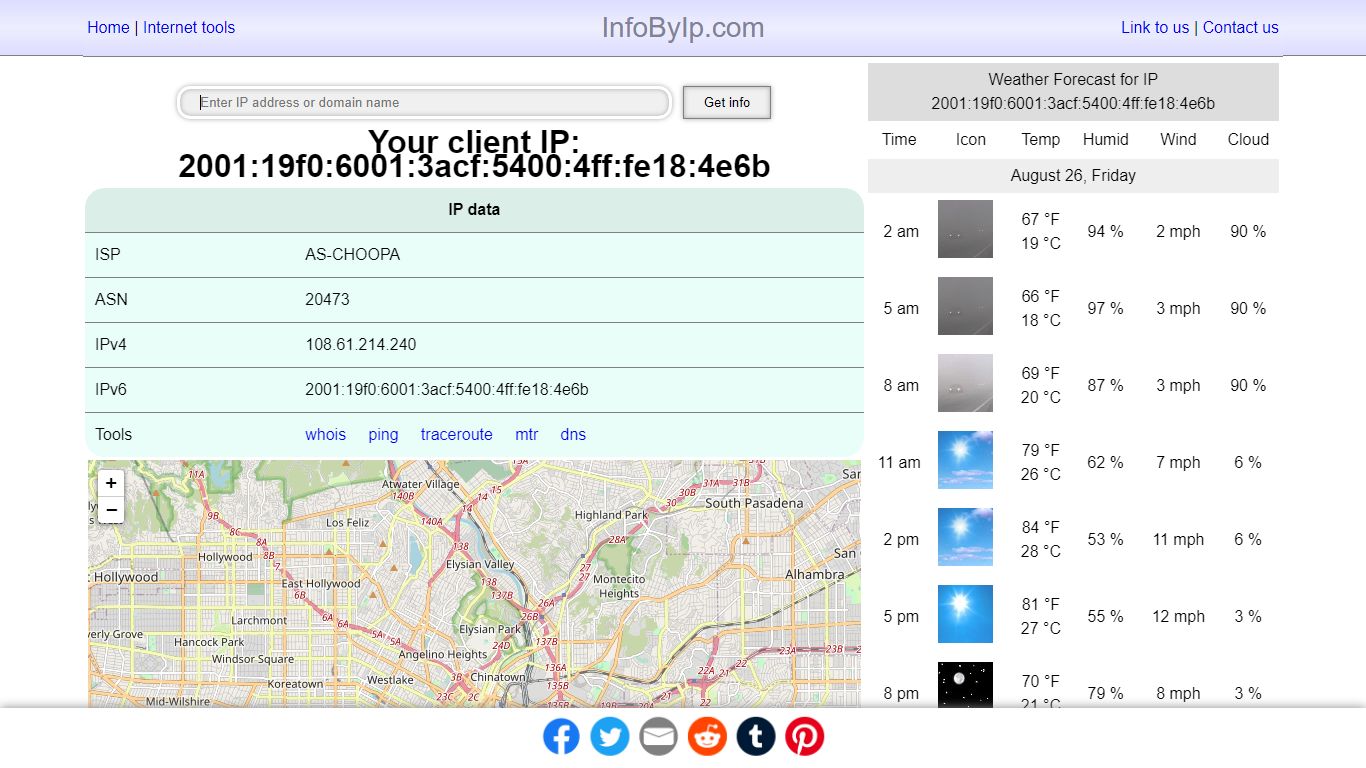Share page on Pinterest
Viewport: 1366px width, 768px height.
tap(805, 737)
